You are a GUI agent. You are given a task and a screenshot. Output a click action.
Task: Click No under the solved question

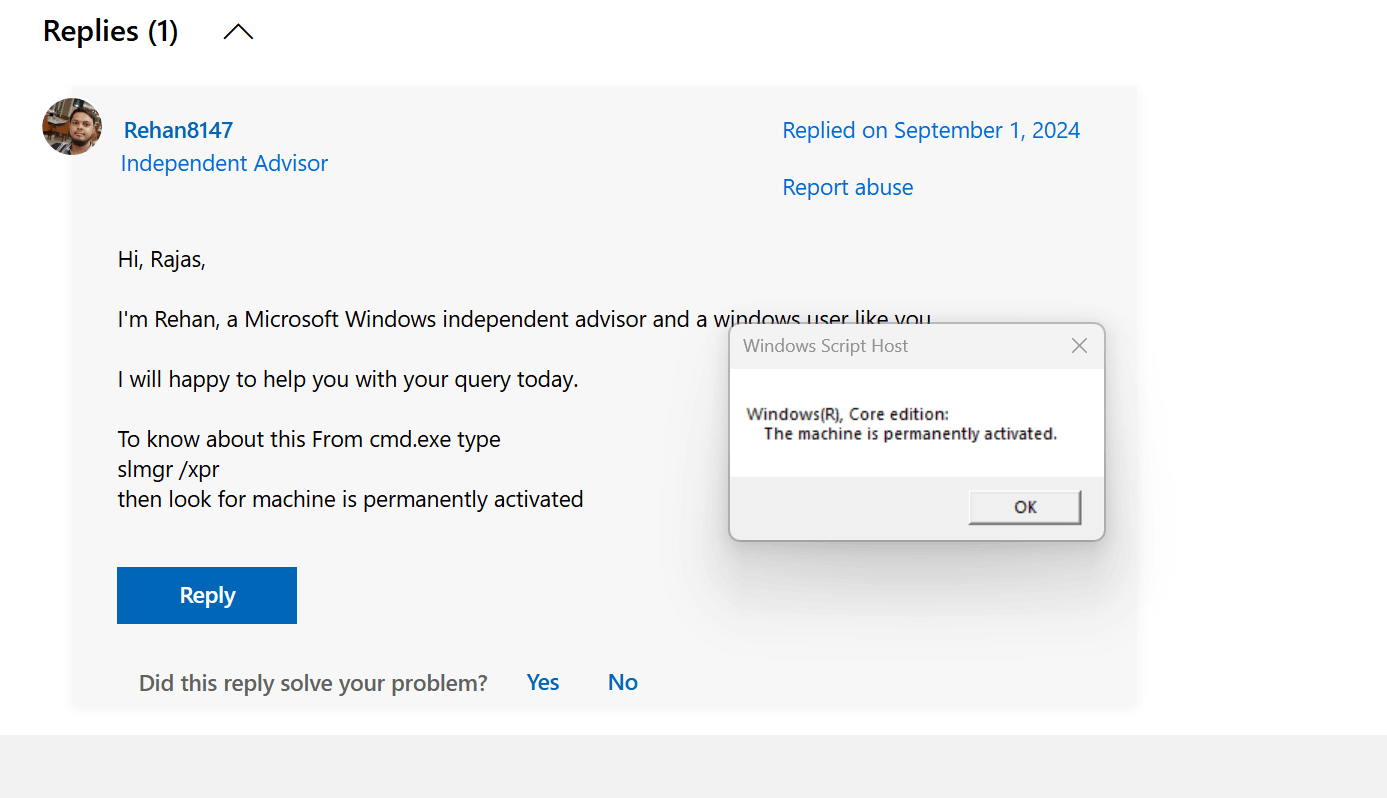[622, 682]
